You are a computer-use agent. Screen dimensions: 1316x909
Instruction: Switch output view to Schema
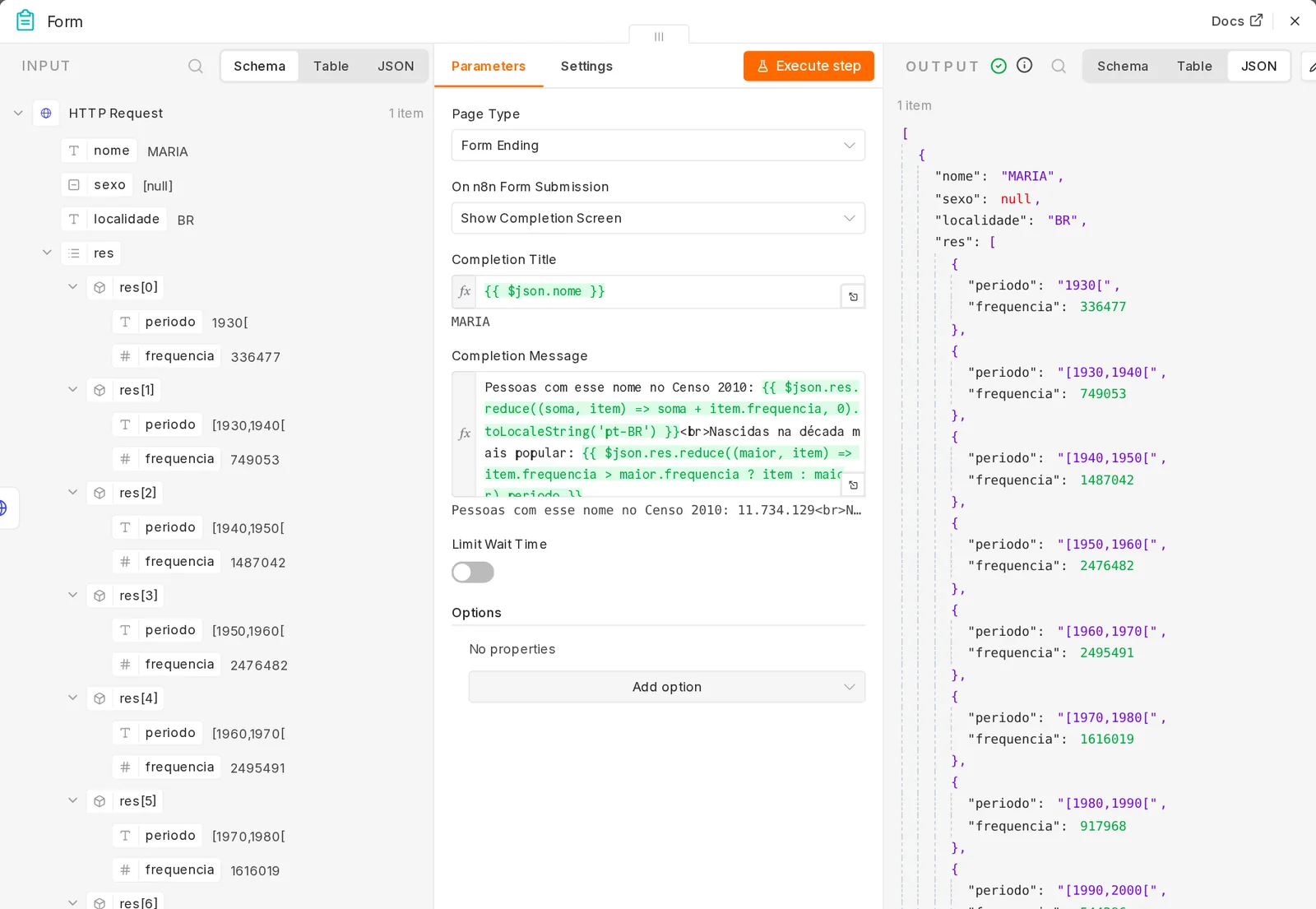point(1122,66)
